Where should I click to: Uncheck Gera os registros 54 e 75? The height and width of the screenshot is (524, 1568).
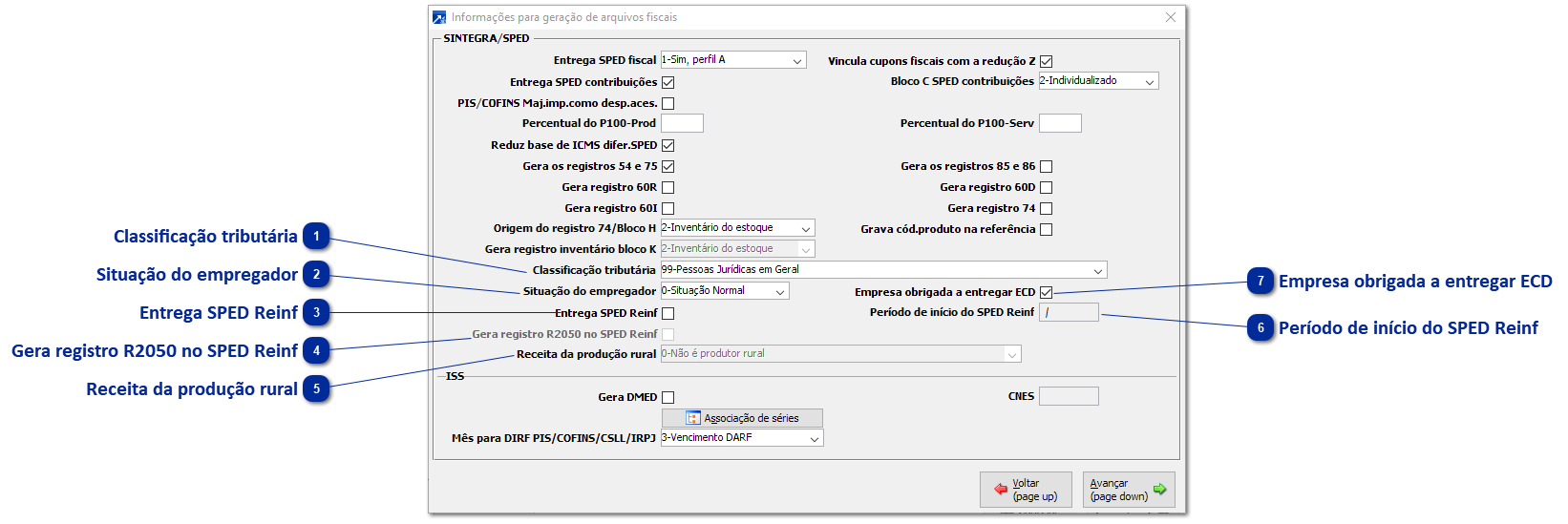(x=668, y=167)
